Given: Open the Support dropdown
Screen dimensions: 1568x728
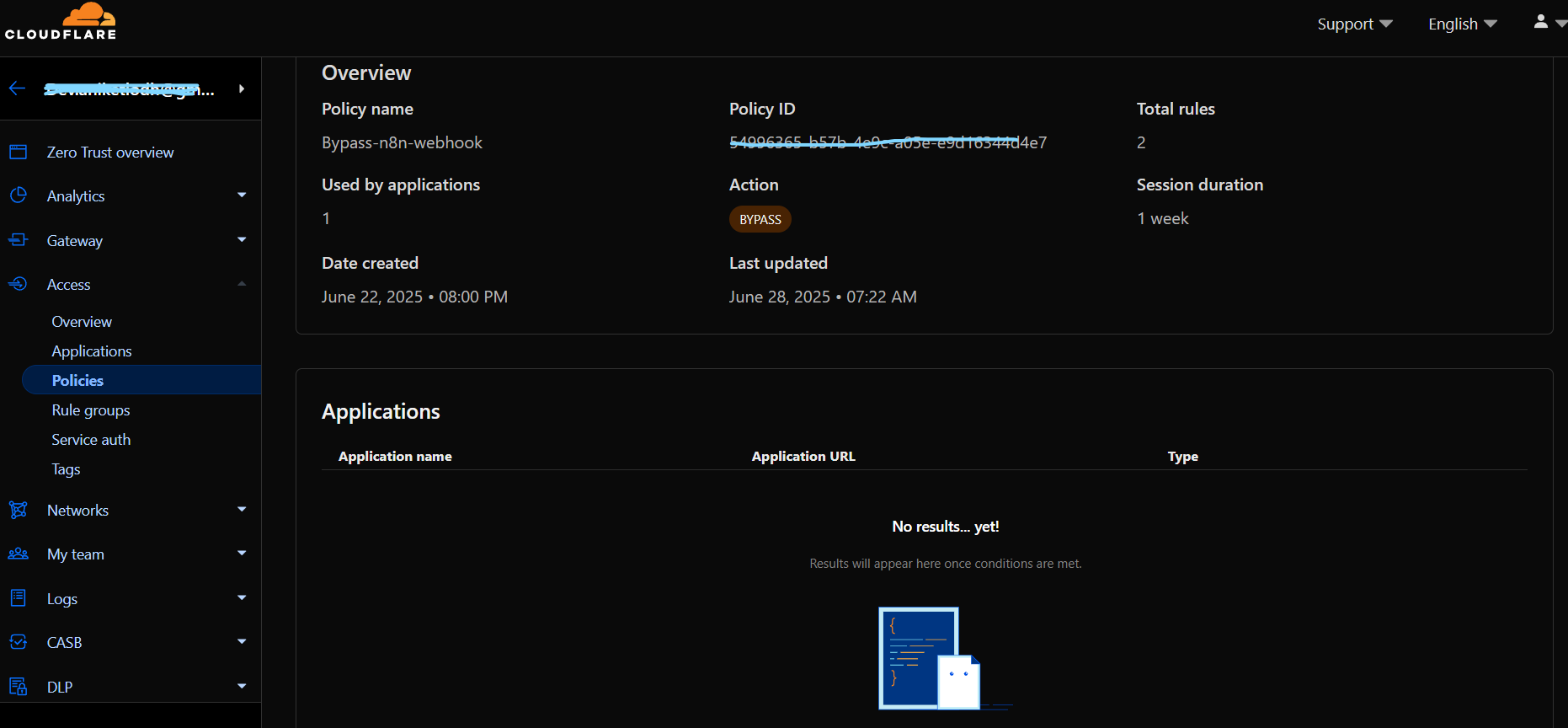Looking at the screenshot, I should click(1355, 24).
